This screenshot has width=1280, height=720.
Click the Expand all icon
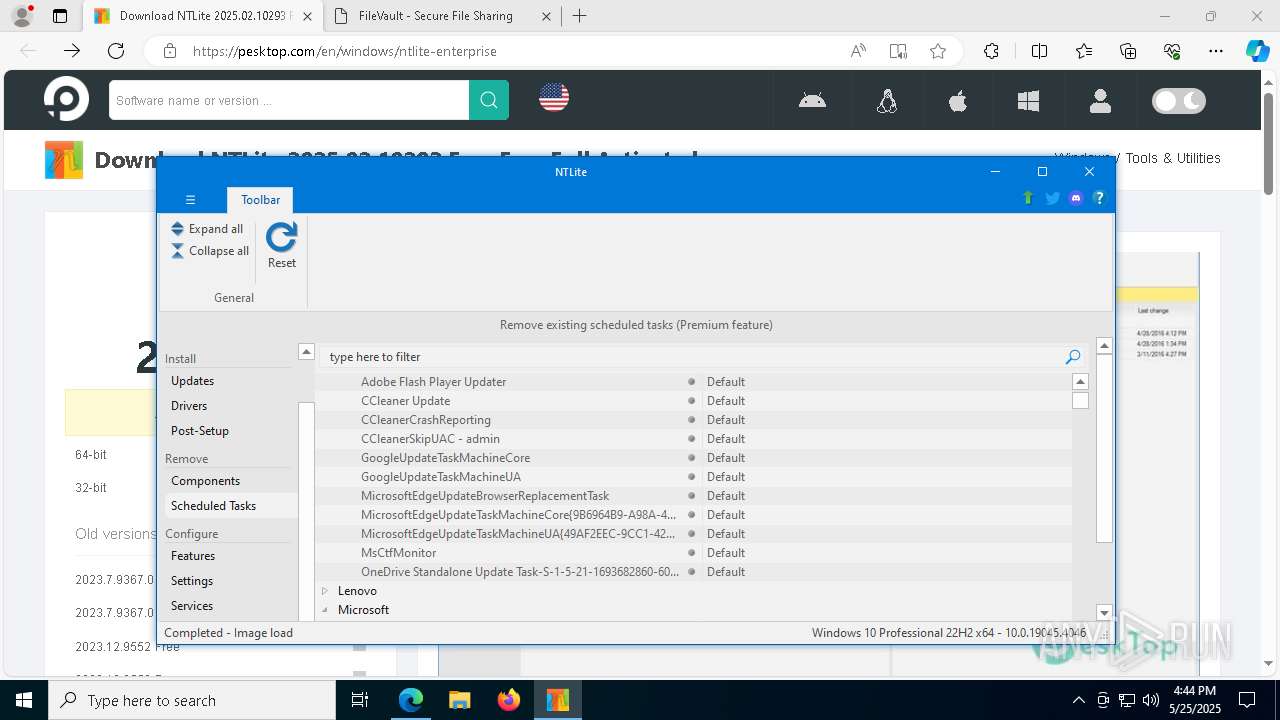click(x=177, y=229)
